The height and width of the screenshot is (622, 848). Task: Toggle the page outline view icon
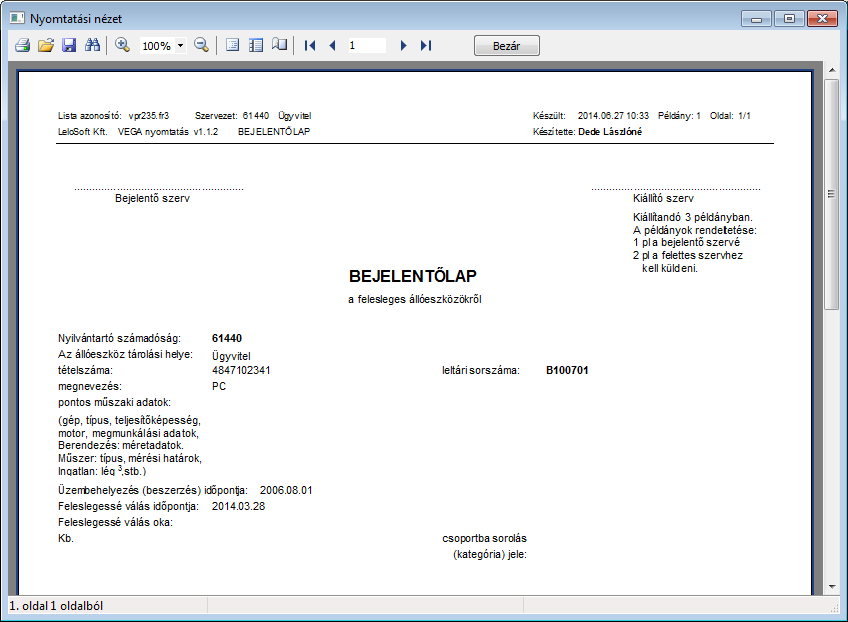[x=256, y=45]
